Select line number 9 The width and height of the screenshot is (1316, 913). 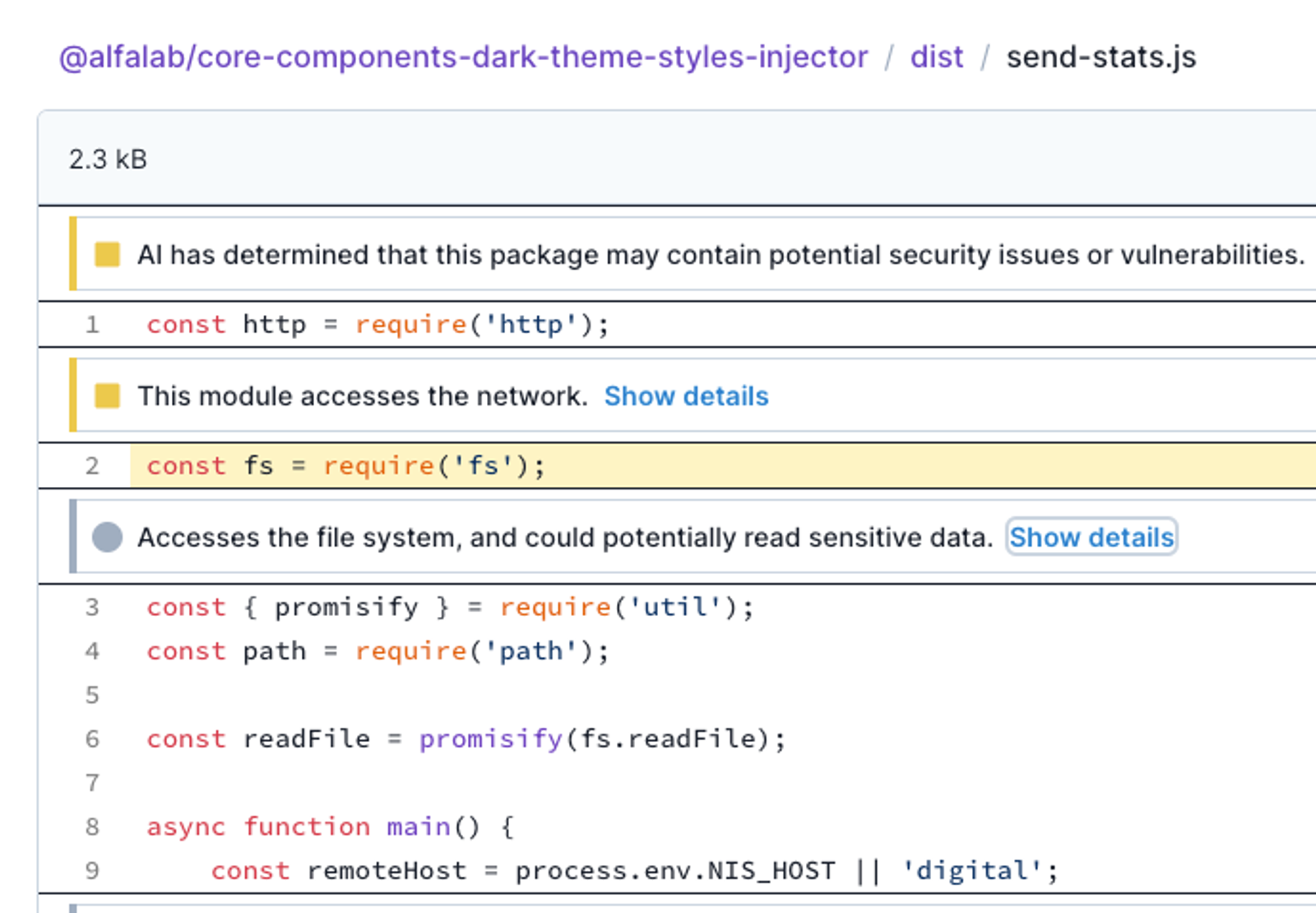pyautogui.click(x=92, y=871)
